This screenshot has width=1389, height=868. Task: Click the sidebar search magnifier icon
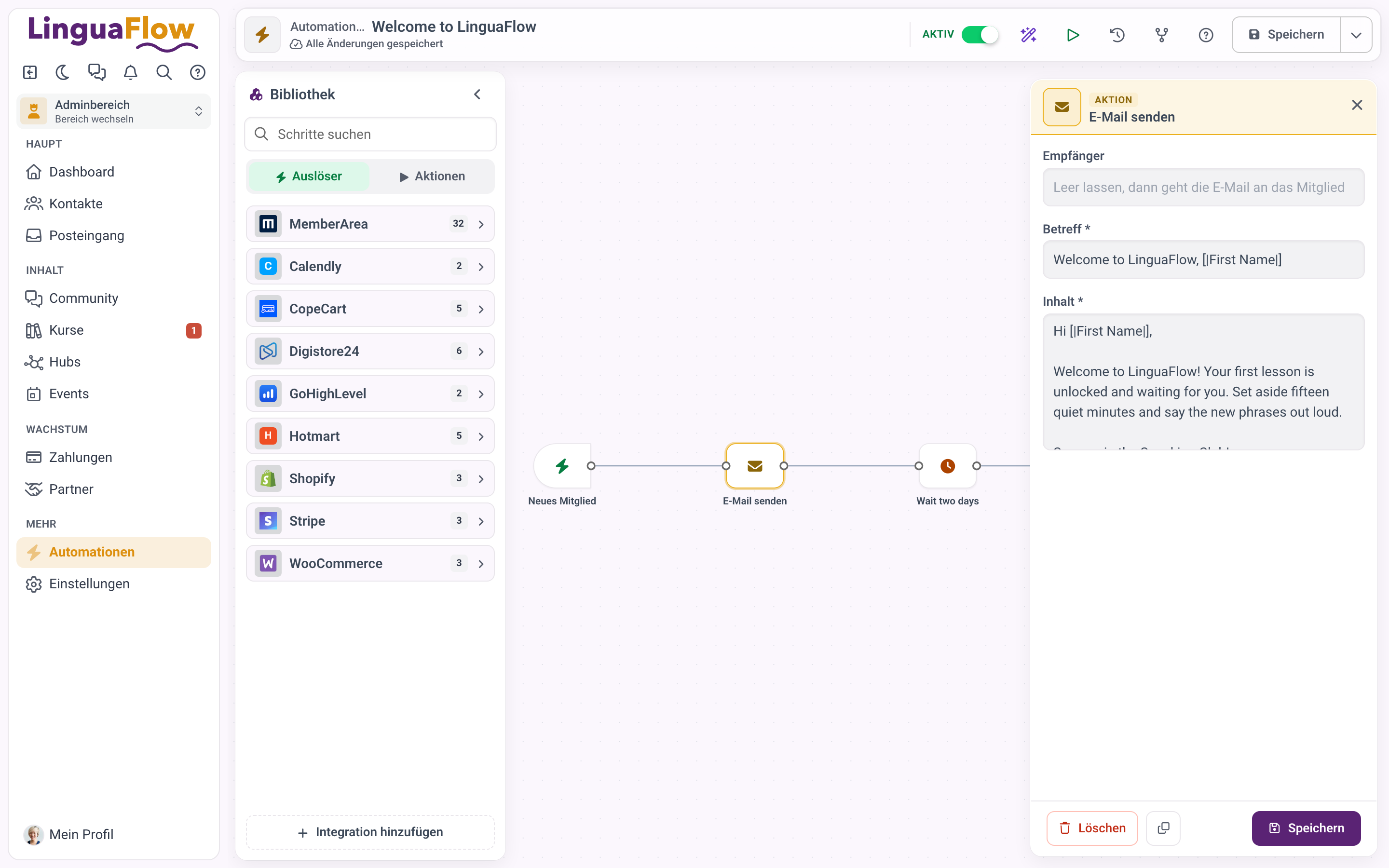click(x=164, y=72)
